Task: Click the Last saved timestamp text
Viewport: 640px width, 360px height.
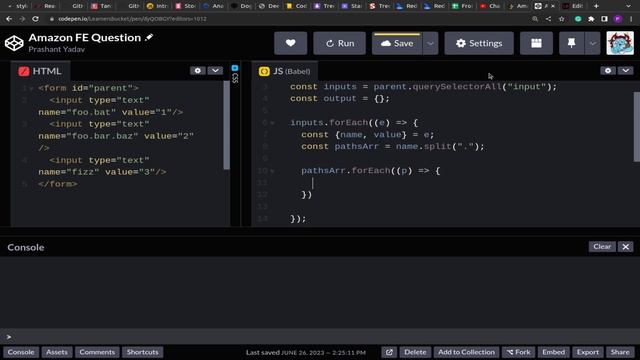Action: pyautogui.click(x=306, y=352)
